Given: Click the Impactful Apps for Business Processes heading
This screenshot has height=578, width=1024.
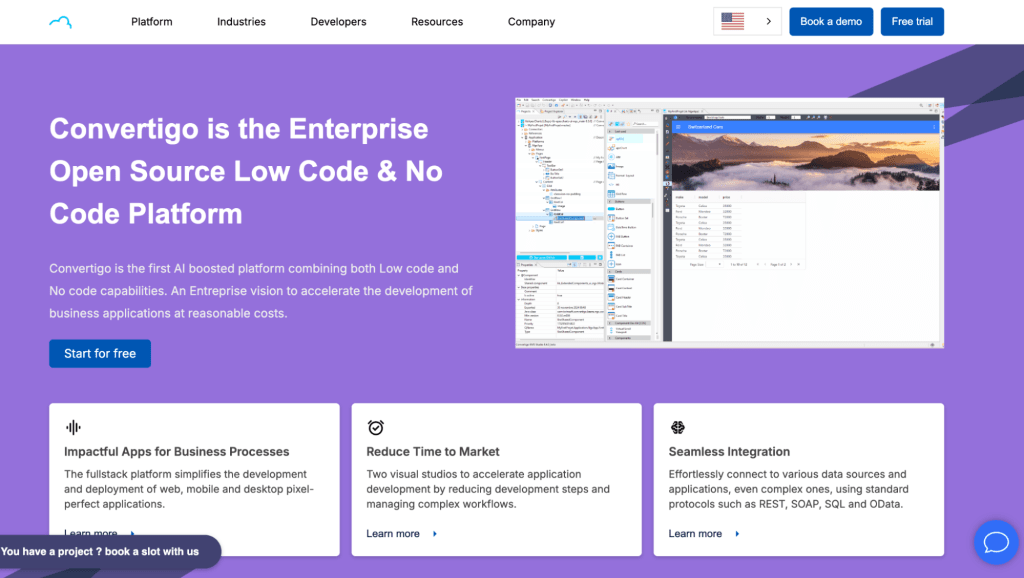Looking at the screenshot, I should [x=176, y=451].
